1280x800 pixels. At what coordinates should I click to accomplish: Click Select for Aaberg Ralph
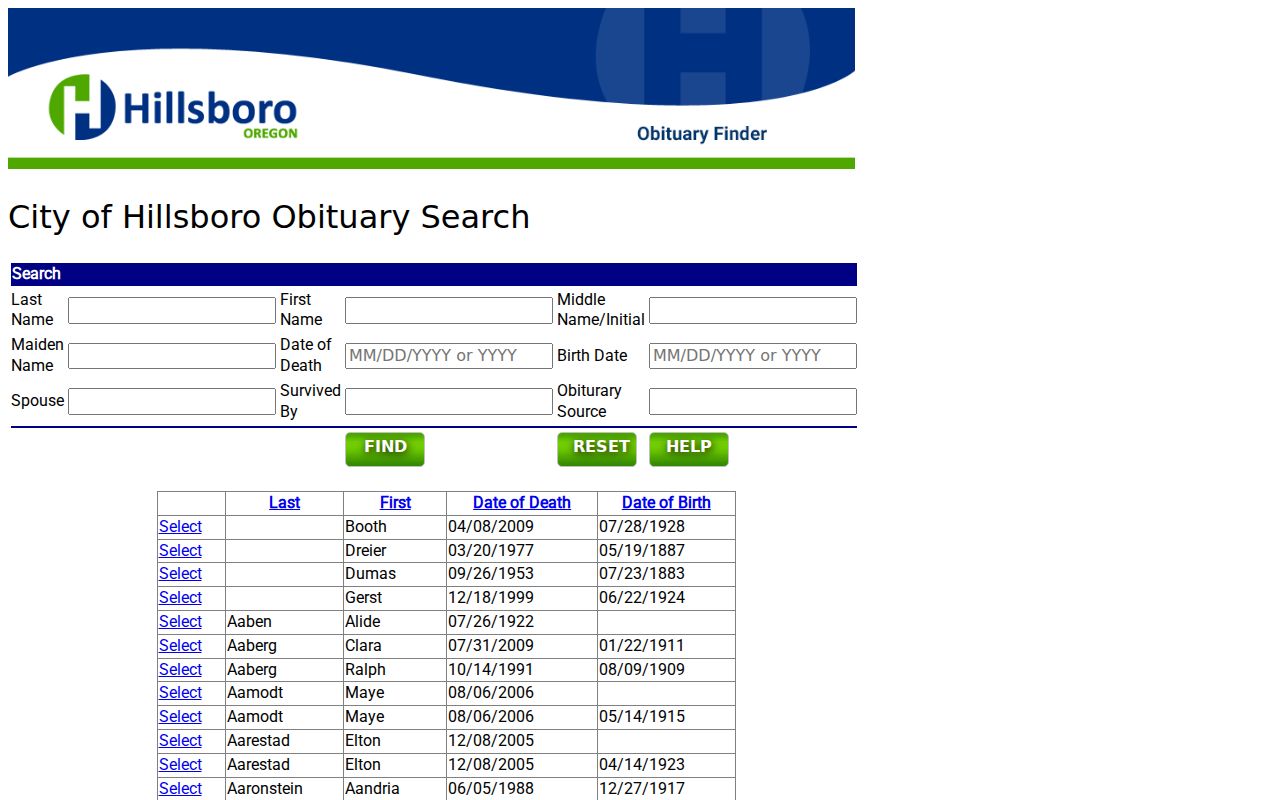point(180,670)
